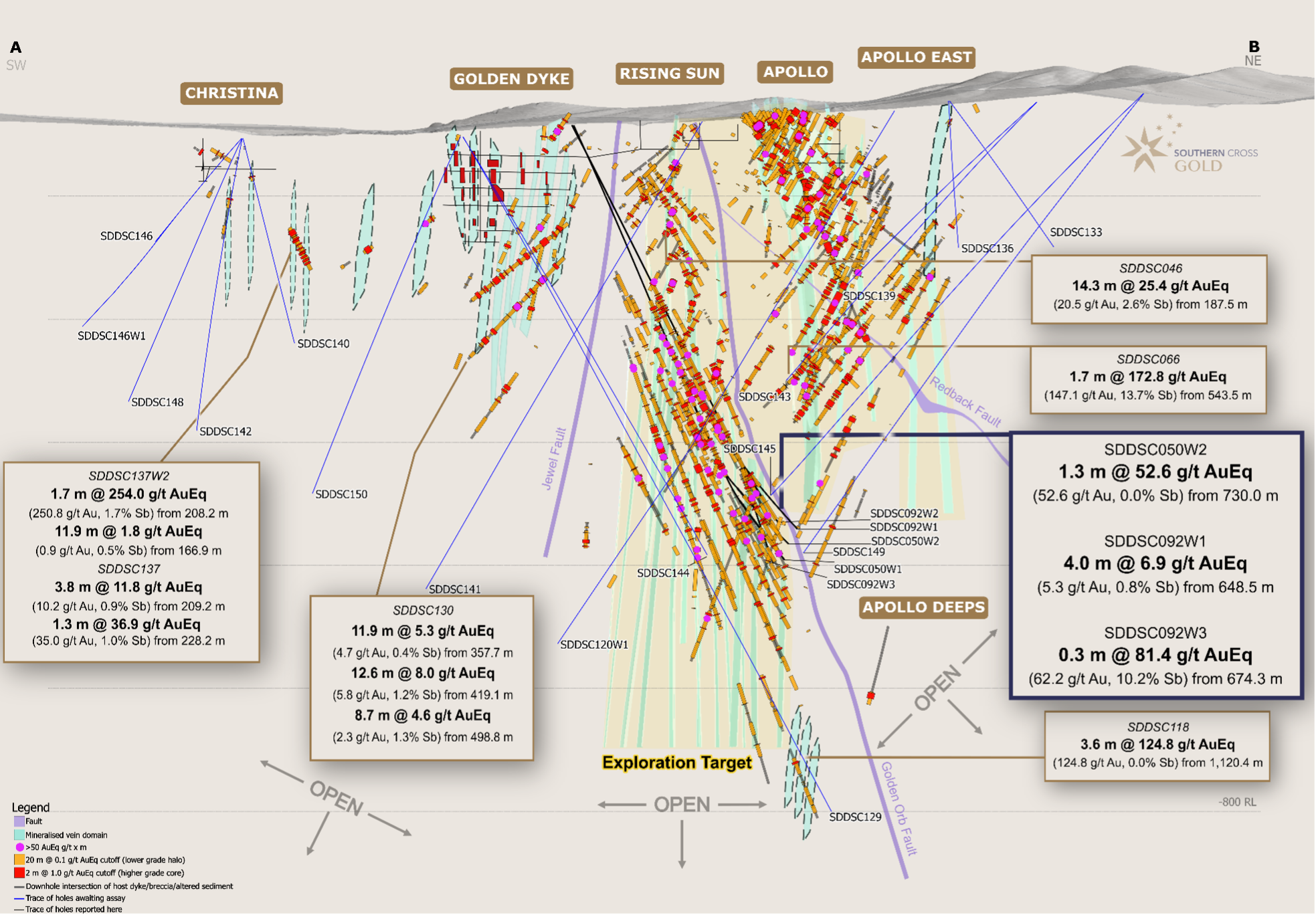Click the purple Fault legend swatch
This screenshot has height=915, width=1316.
point(19,821)
